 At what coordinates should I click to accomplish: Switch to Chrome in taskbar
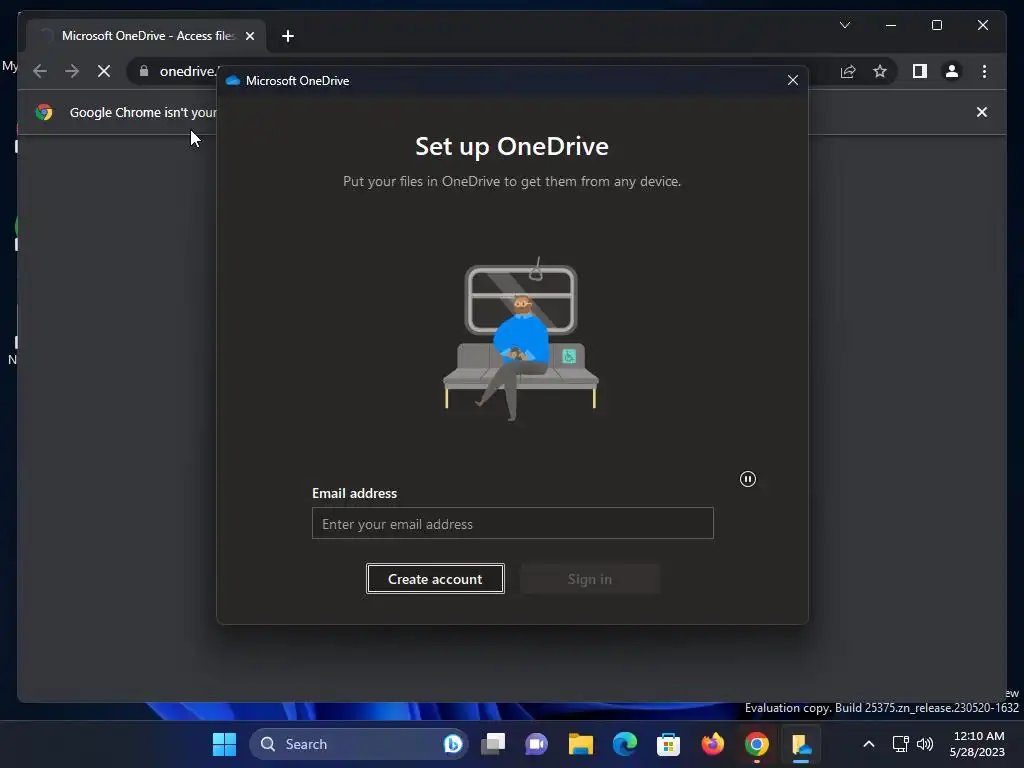756,744
